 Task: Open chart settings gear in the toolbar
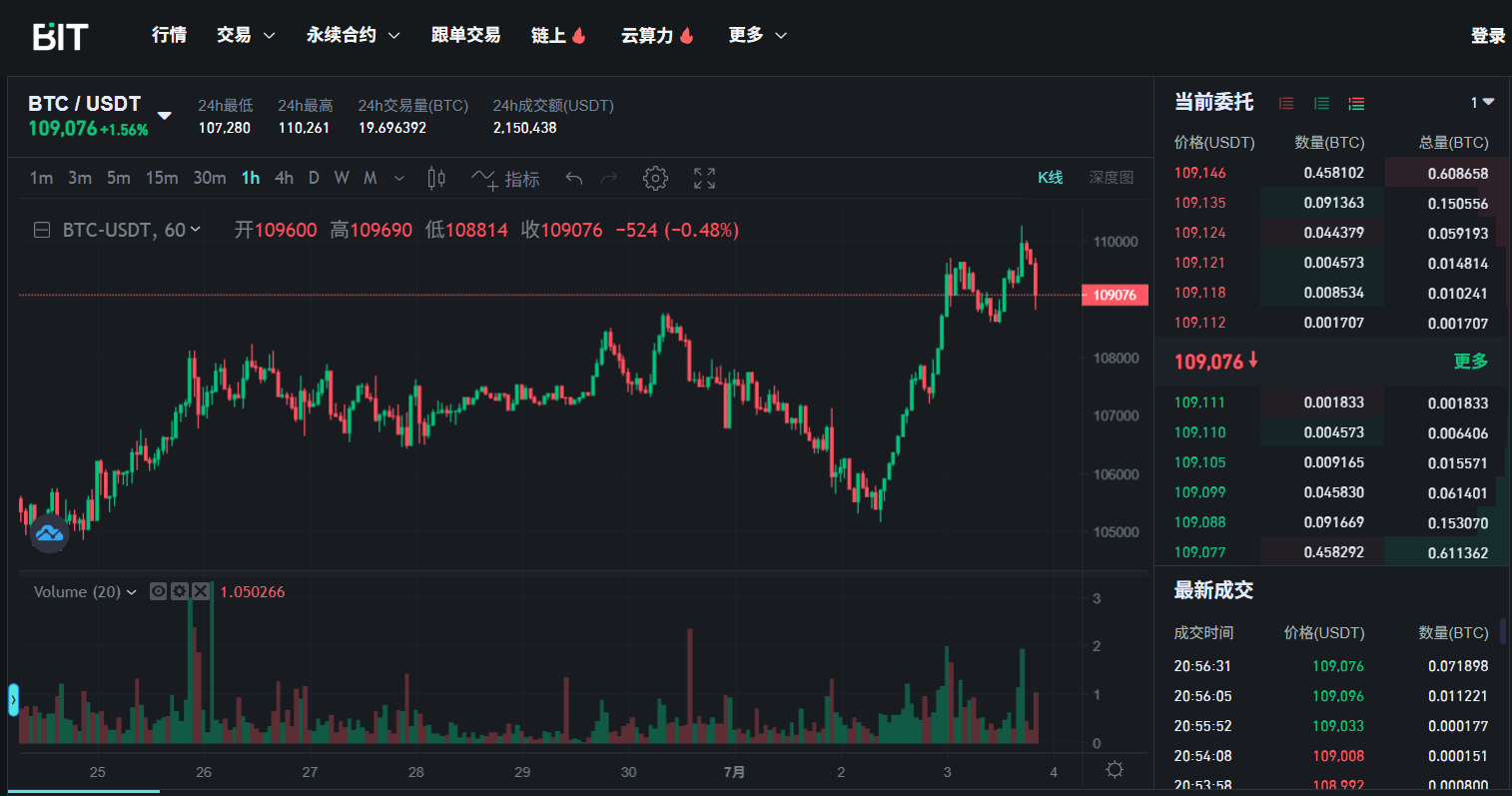tap(655, 179)
